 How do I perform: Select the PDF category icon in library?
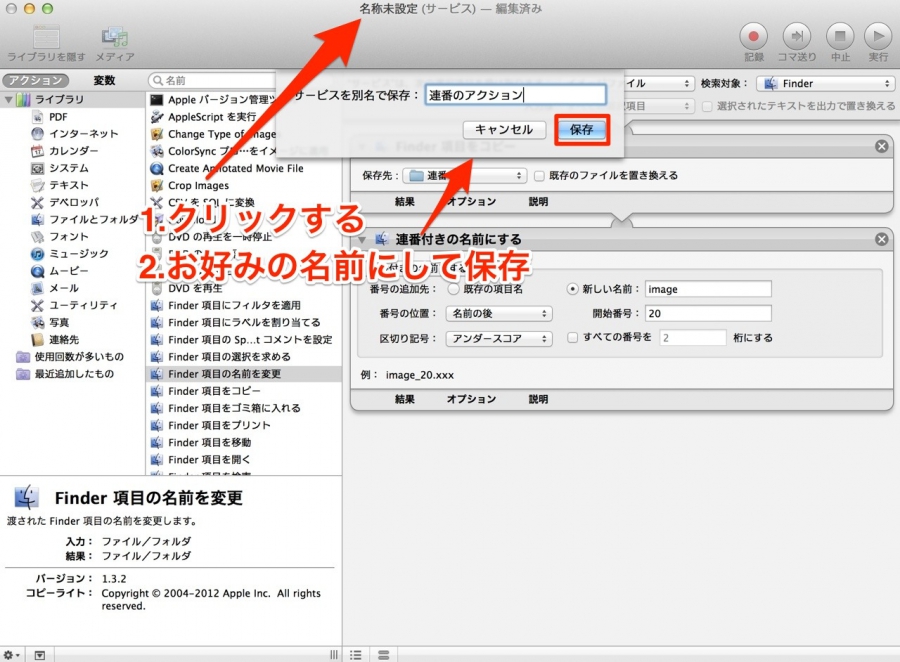click(37, 117)
